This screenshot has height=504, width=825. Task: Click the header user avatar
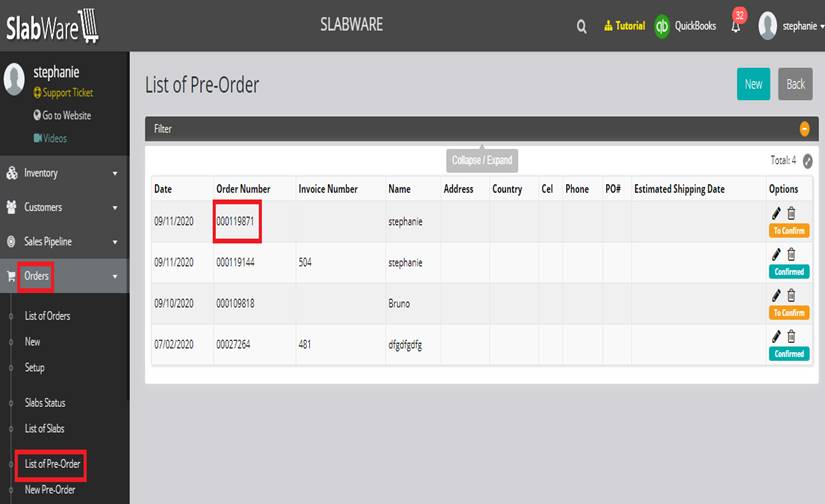[768, 26]
